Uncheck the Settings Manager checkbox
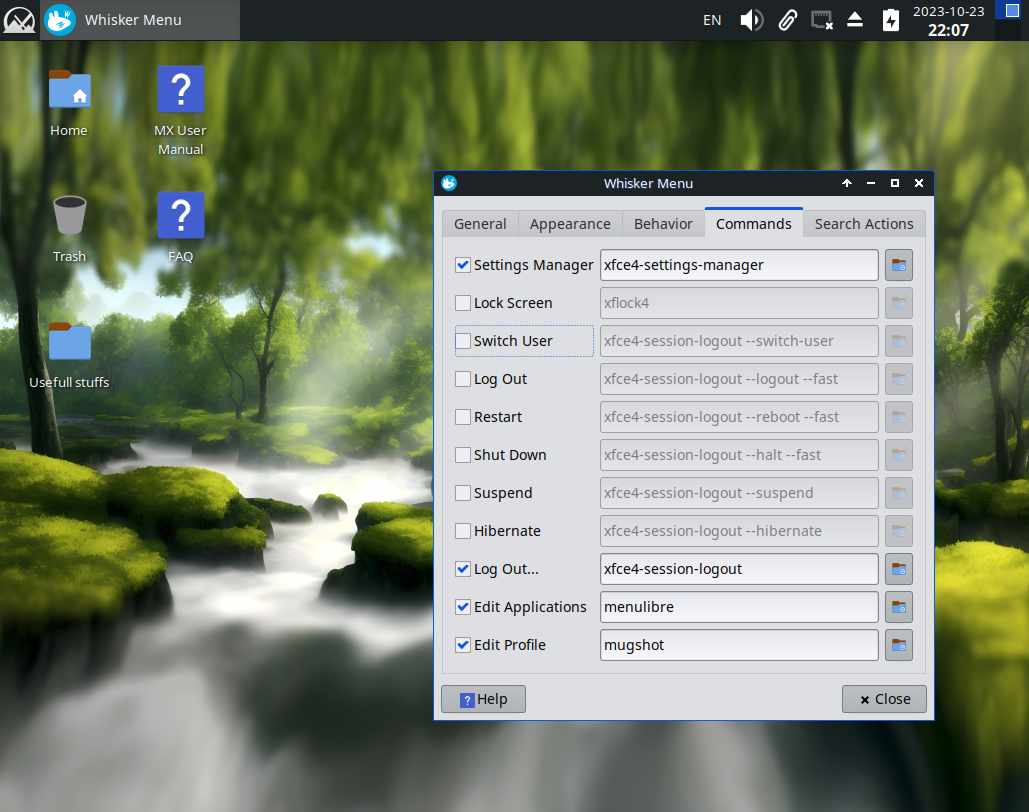The height and width of the screenshot is (812, 1029). click(463, 265)
